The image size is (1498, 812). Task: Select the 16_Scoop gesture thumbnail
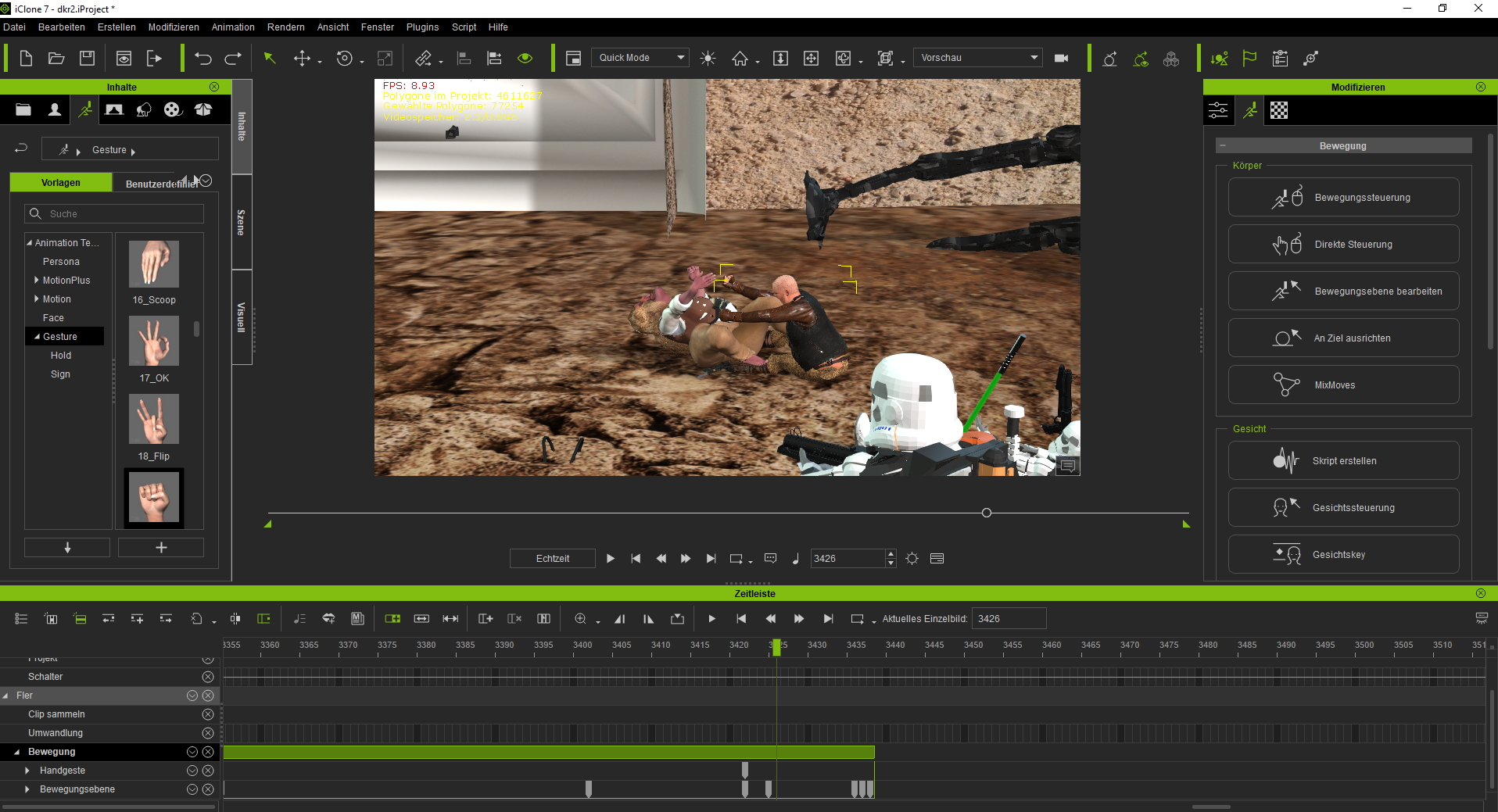(x=154, y=264)
